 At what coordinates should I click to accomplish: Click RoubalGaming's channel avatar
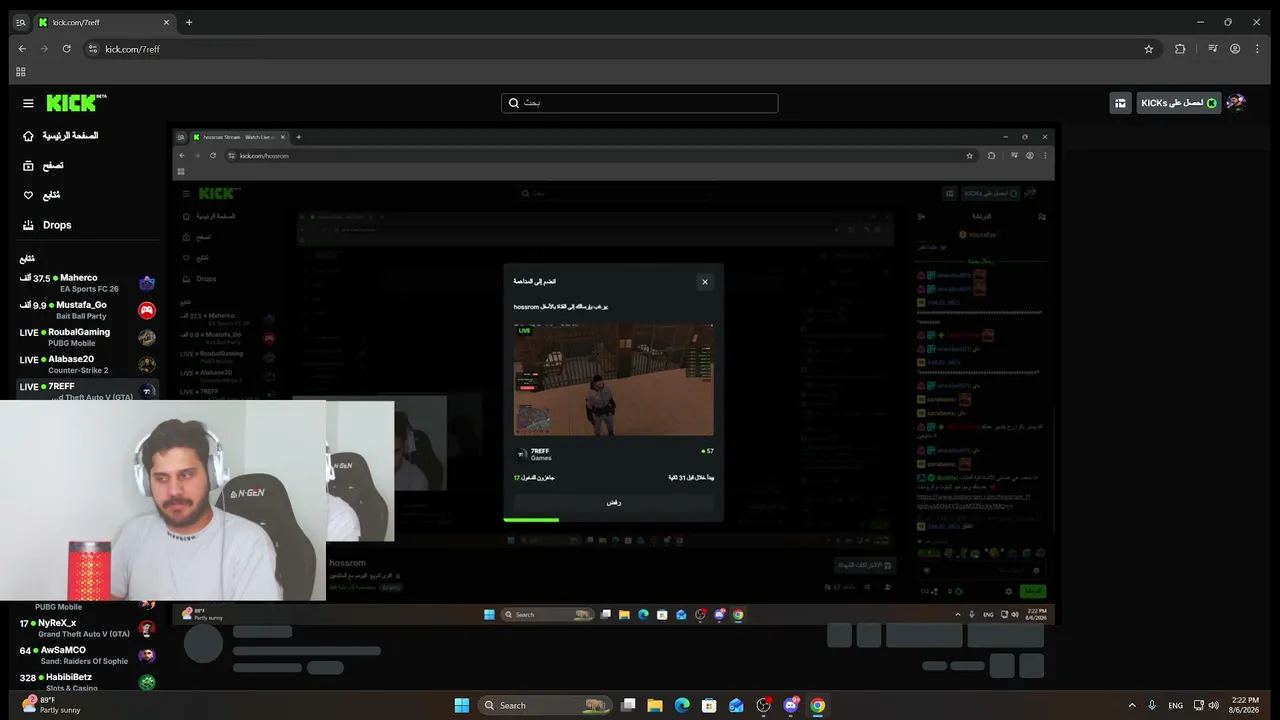147,337
